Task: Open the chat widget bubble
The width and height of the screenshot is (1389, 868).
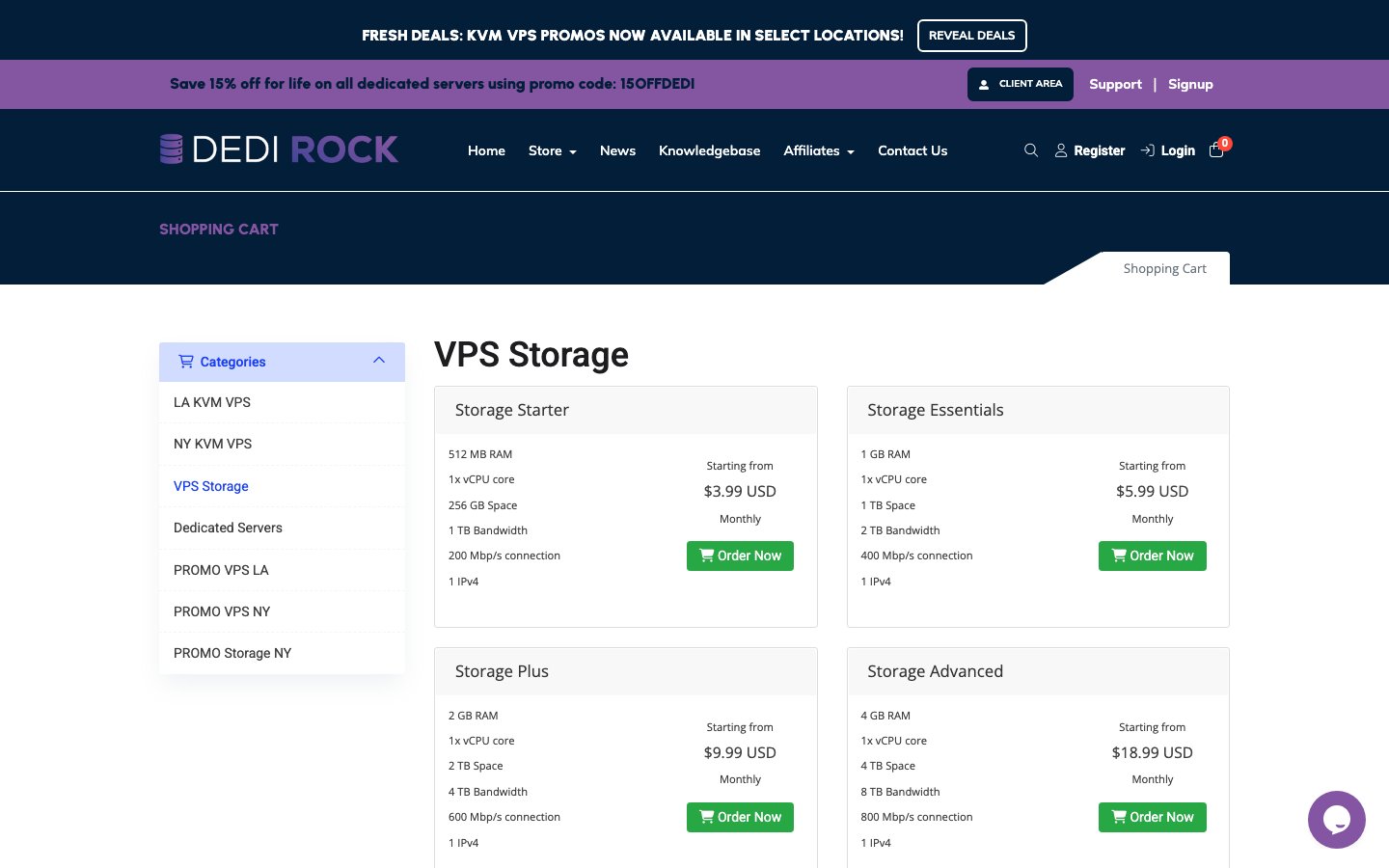Action: point(1337,820)
